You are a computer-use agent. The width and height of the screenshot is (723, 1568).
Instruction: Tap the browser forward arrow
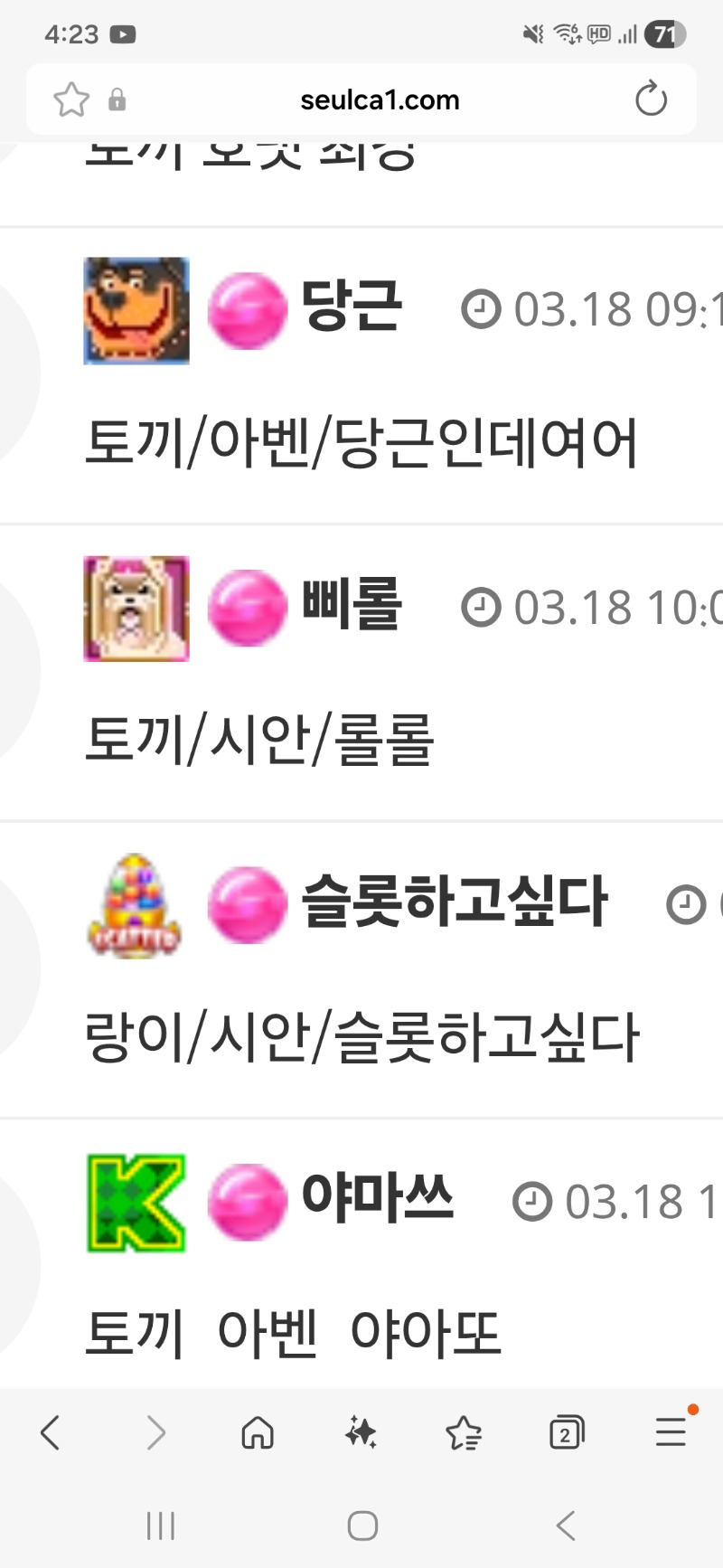155,1432
